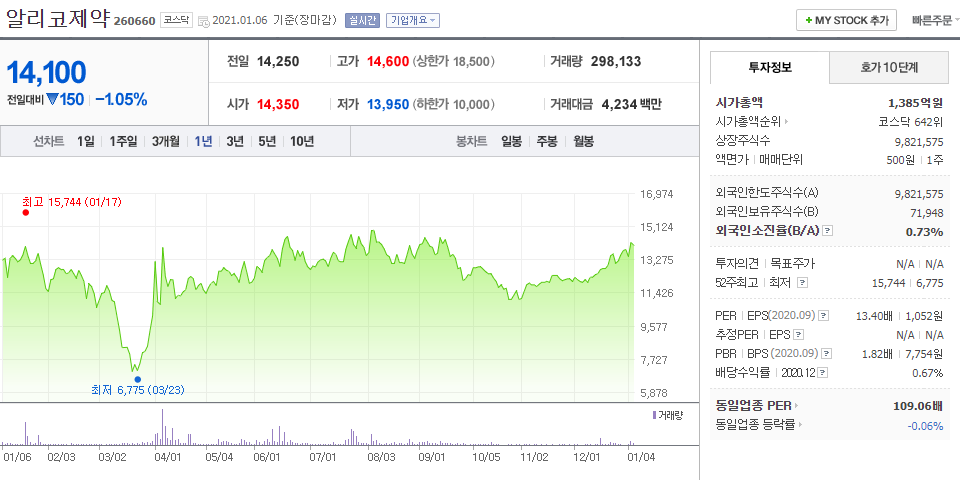
Task: Switch to 주봉 candle chart
Action: (547, 142)
